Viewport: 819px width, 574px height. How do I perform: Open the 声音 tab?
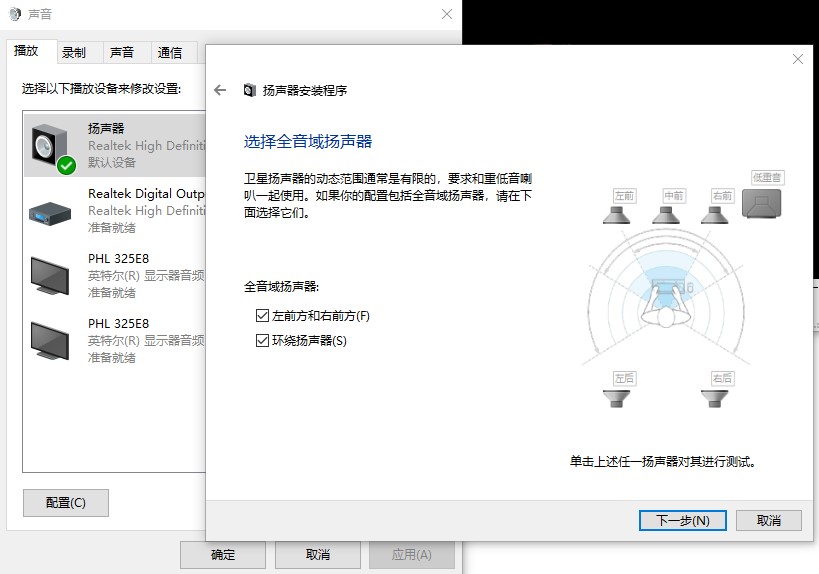(x=122, y=53)
